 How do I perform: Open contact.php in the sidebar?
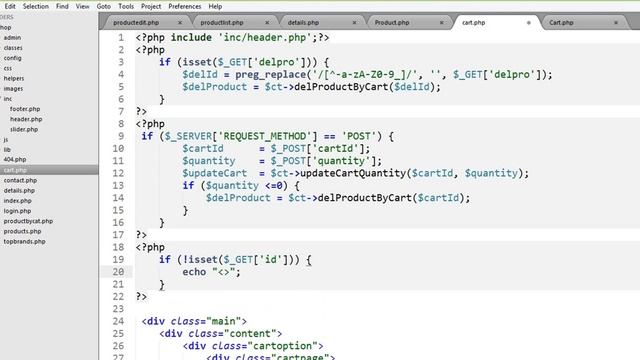(20, 180)
